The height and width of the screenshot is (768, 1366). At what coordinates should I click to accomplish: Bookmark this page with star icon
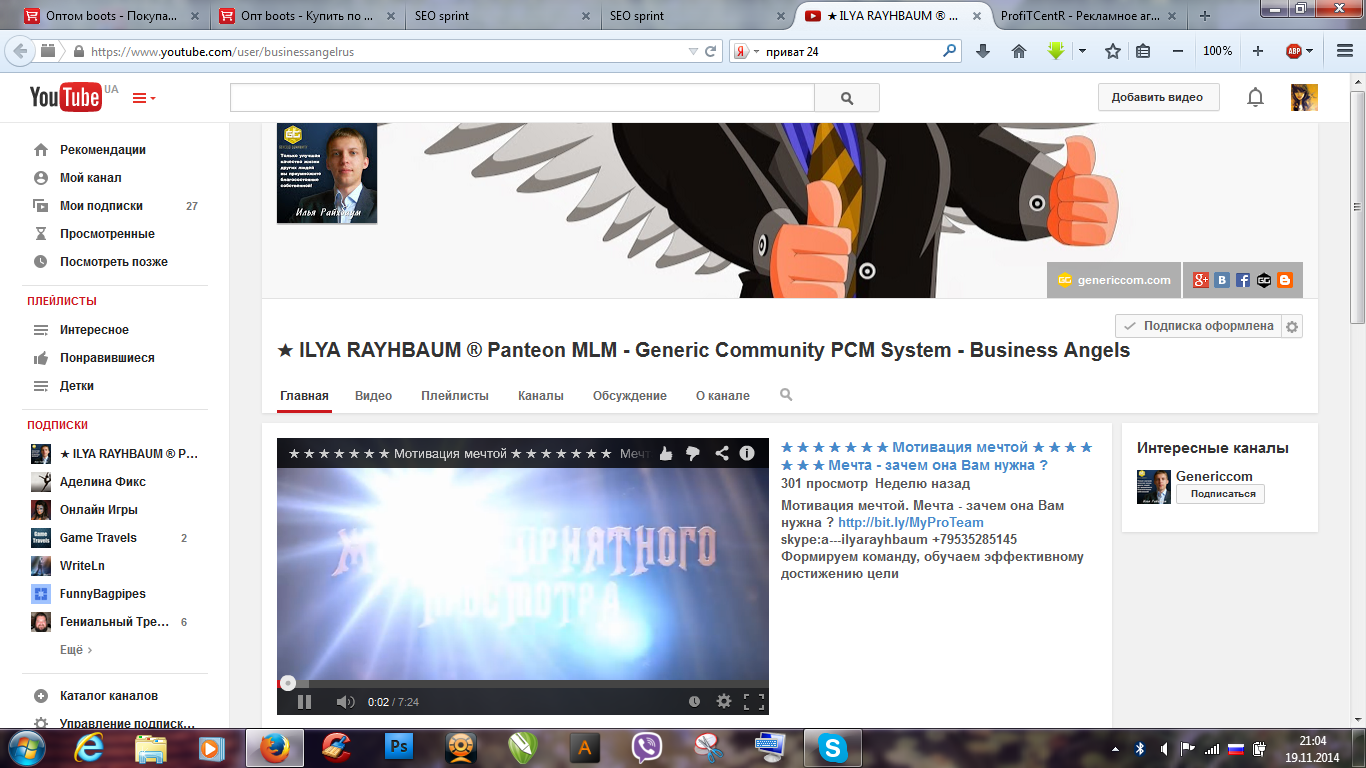(x=1112, y=51)
